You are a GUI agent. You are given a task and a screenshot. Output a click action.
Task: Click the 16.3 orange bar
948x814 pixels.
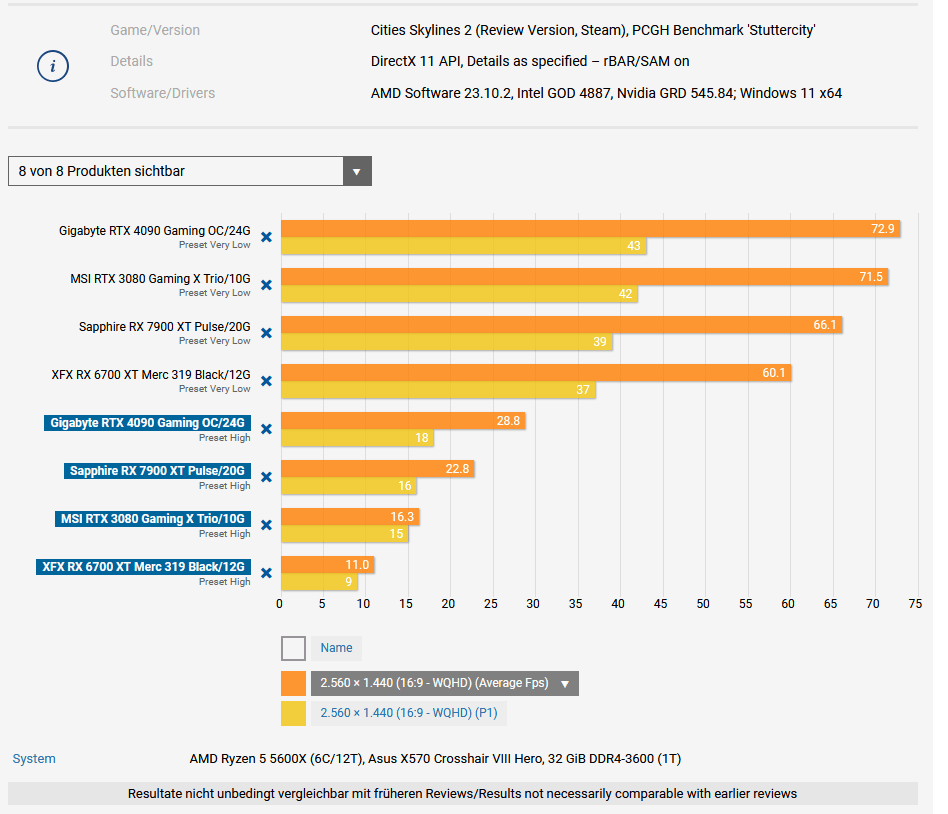click(x=350, y=516)
